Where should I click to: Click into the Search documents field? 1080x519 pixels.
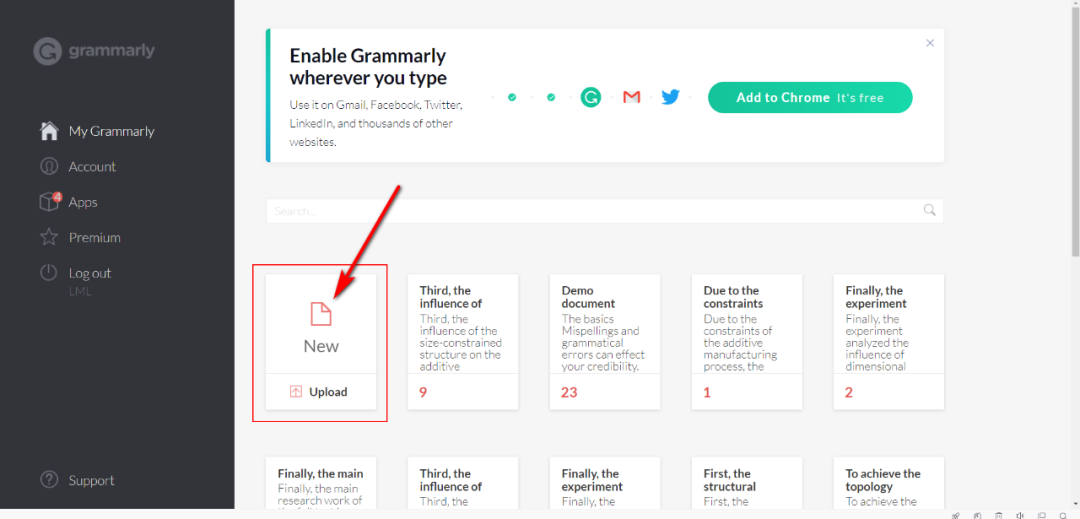pyautogui.click(x=590, y=211)
